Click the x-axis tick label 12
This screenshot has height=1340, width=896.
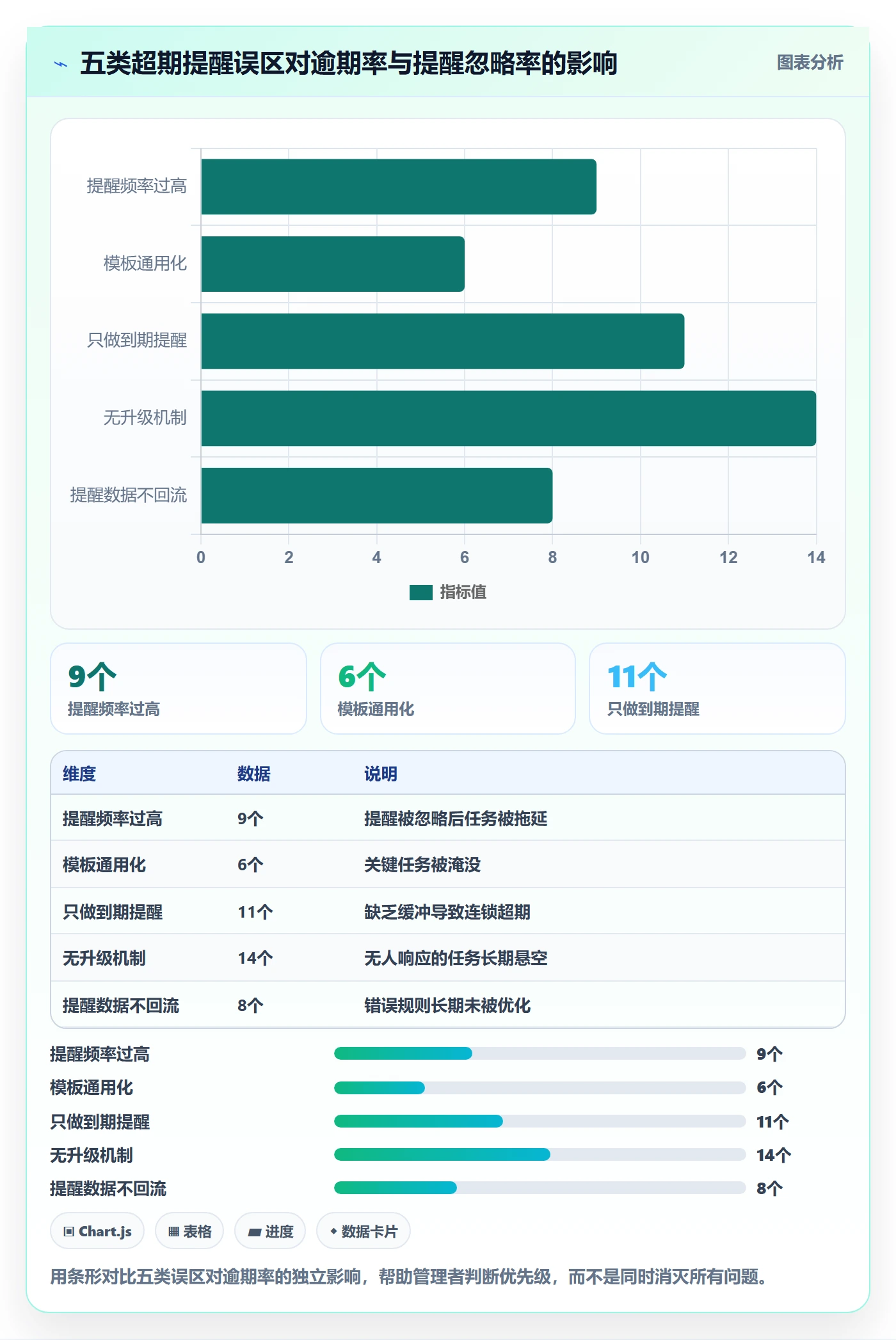pos(728,557)
